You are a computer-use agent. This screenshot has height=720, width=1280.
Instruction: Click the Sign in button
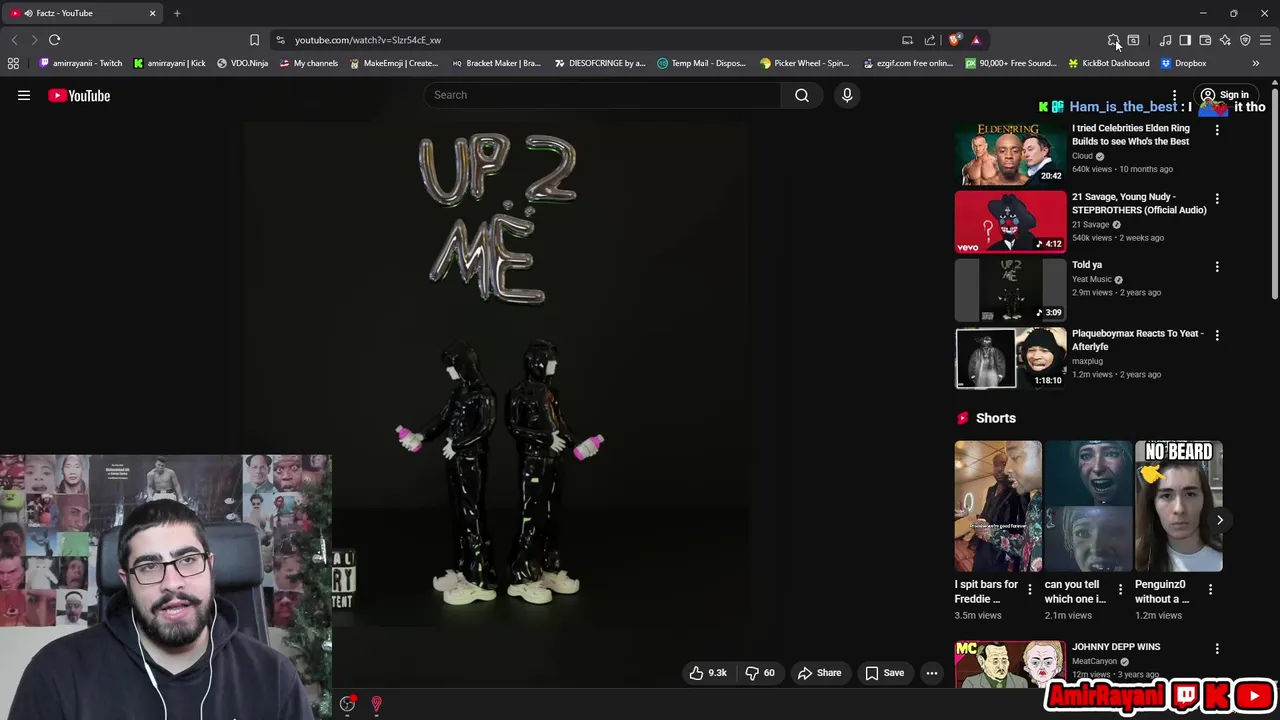tap(1225, 95)
